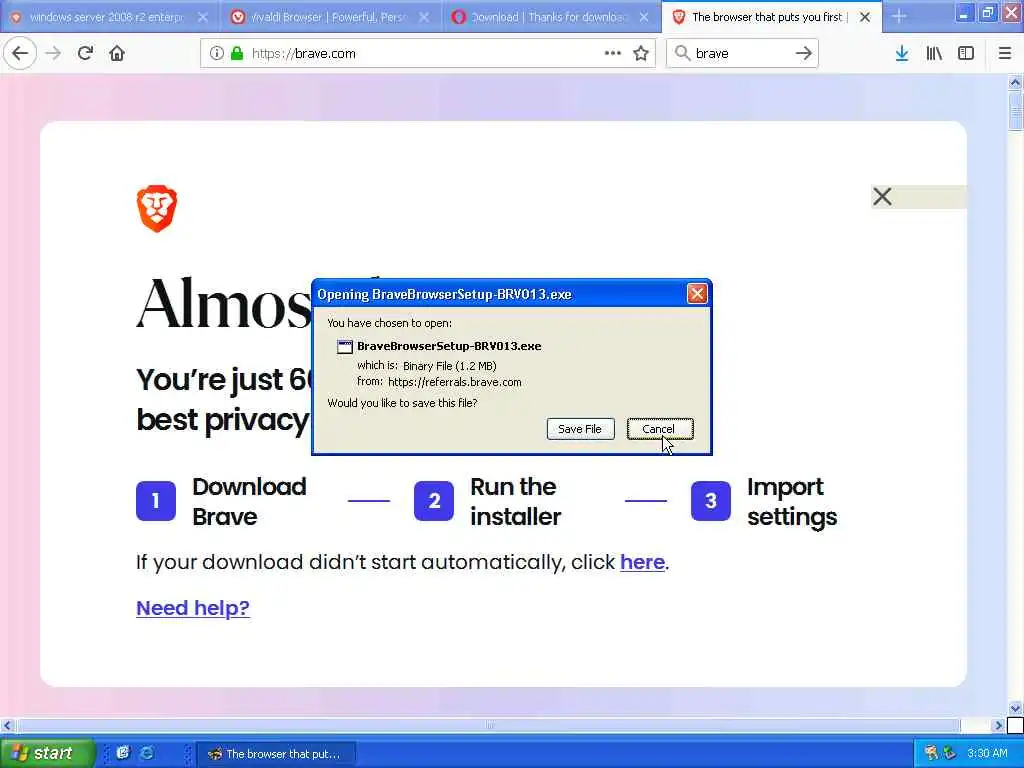Open the Firefox home page icon
The height and width of the screenshot is (768, 1024).
click(x=117, y=54)
